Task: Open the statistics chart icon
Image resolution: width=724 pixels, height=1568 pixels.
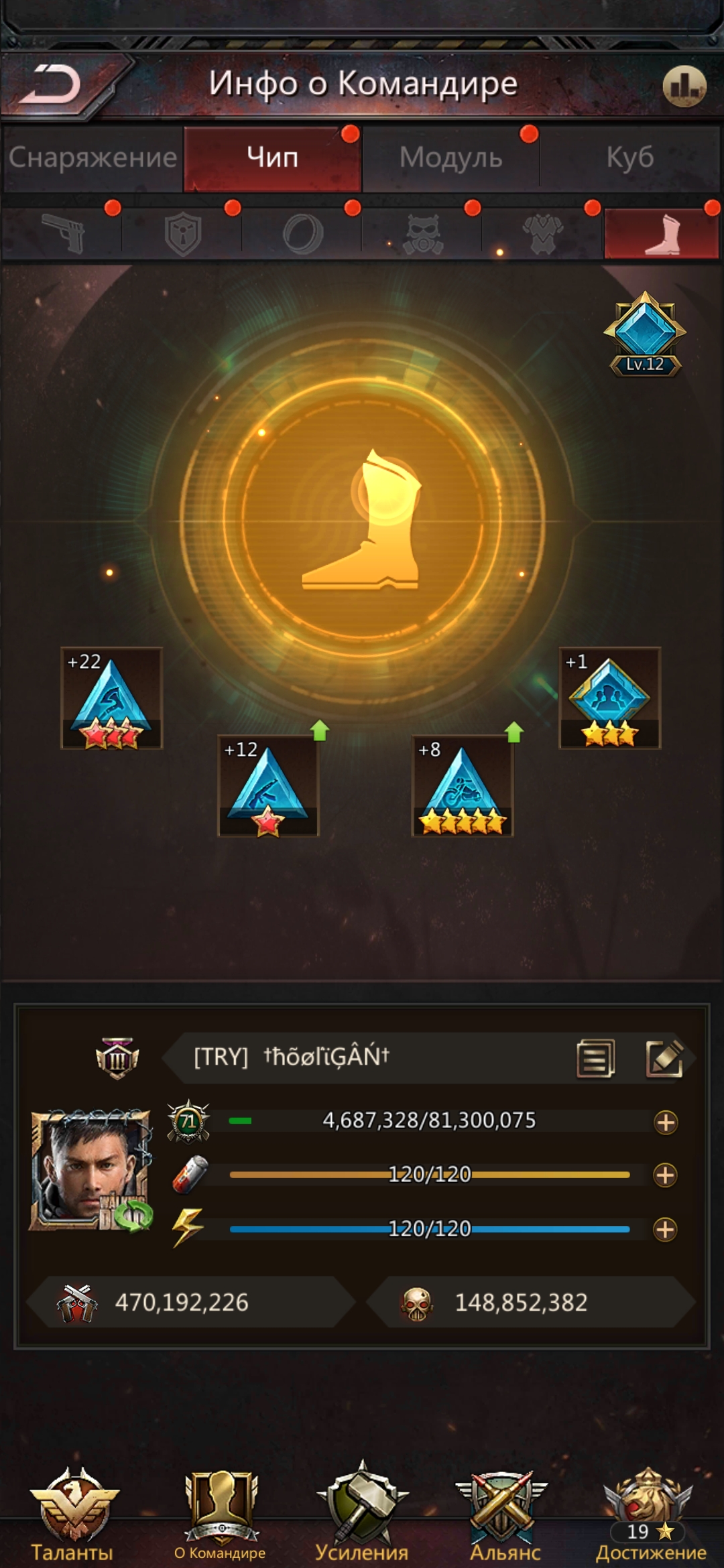Action: [684, 86]
